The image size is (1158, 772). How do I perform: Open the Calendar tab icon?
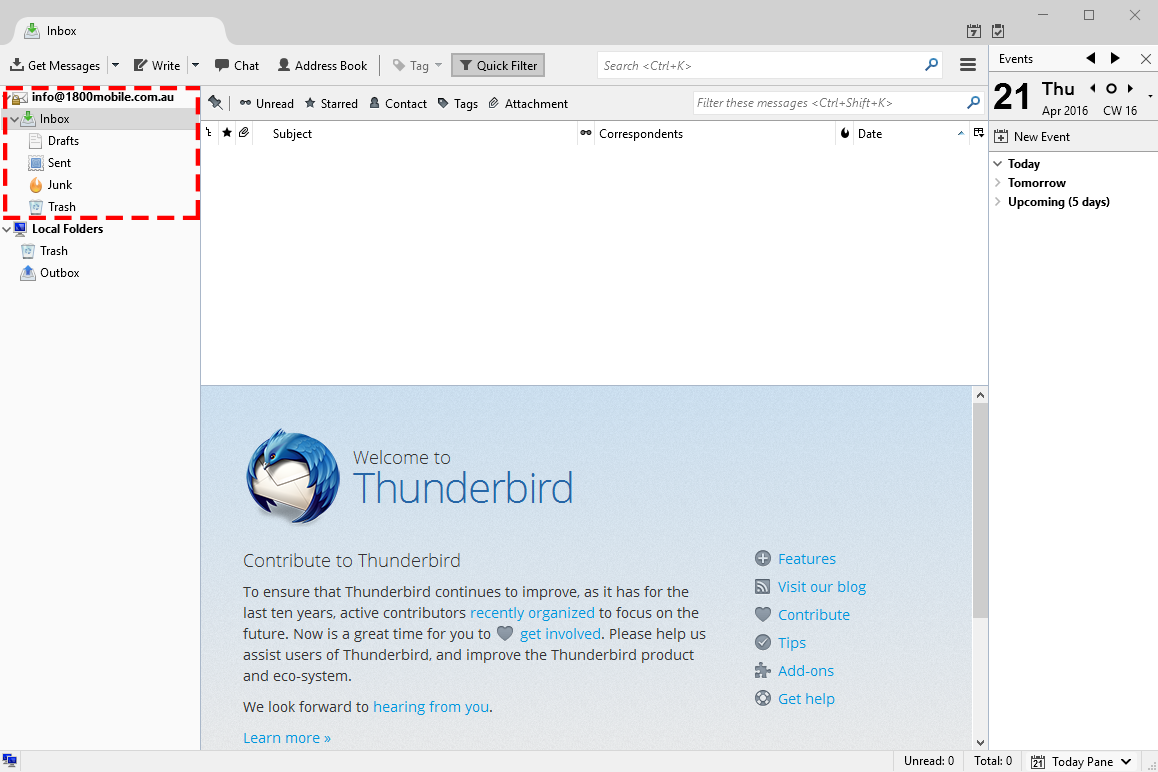(x=974, y=31)
